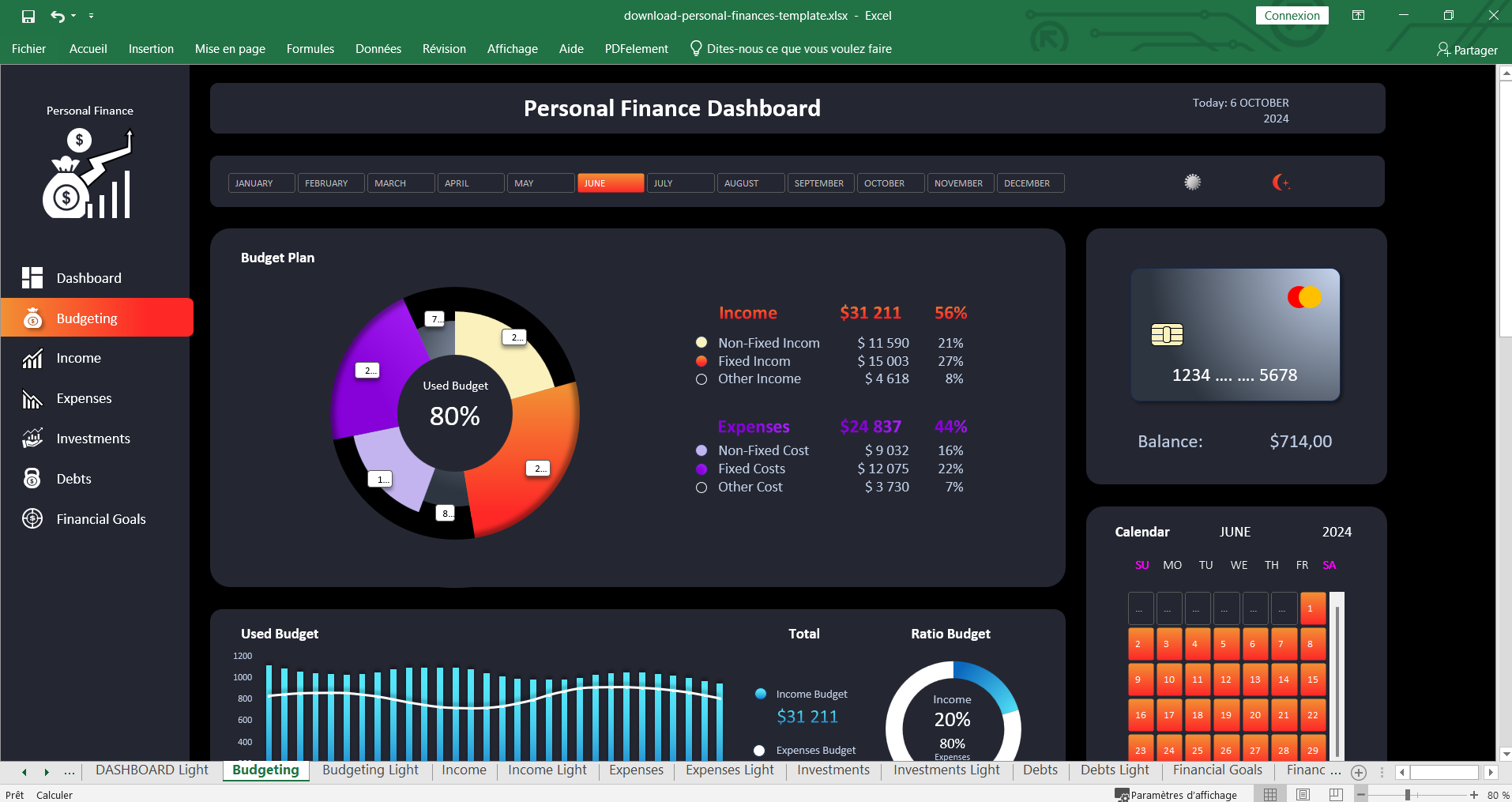This screenshot has width=1512, height=802.
Task: Select the JUNE month button
Action: [611, 183]
